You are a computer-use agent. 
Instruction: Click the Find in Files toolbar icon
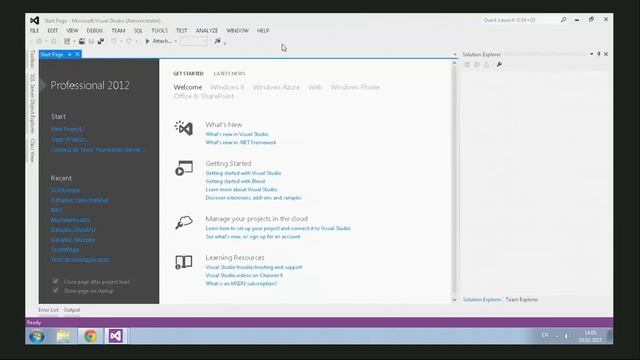point(218,41)
